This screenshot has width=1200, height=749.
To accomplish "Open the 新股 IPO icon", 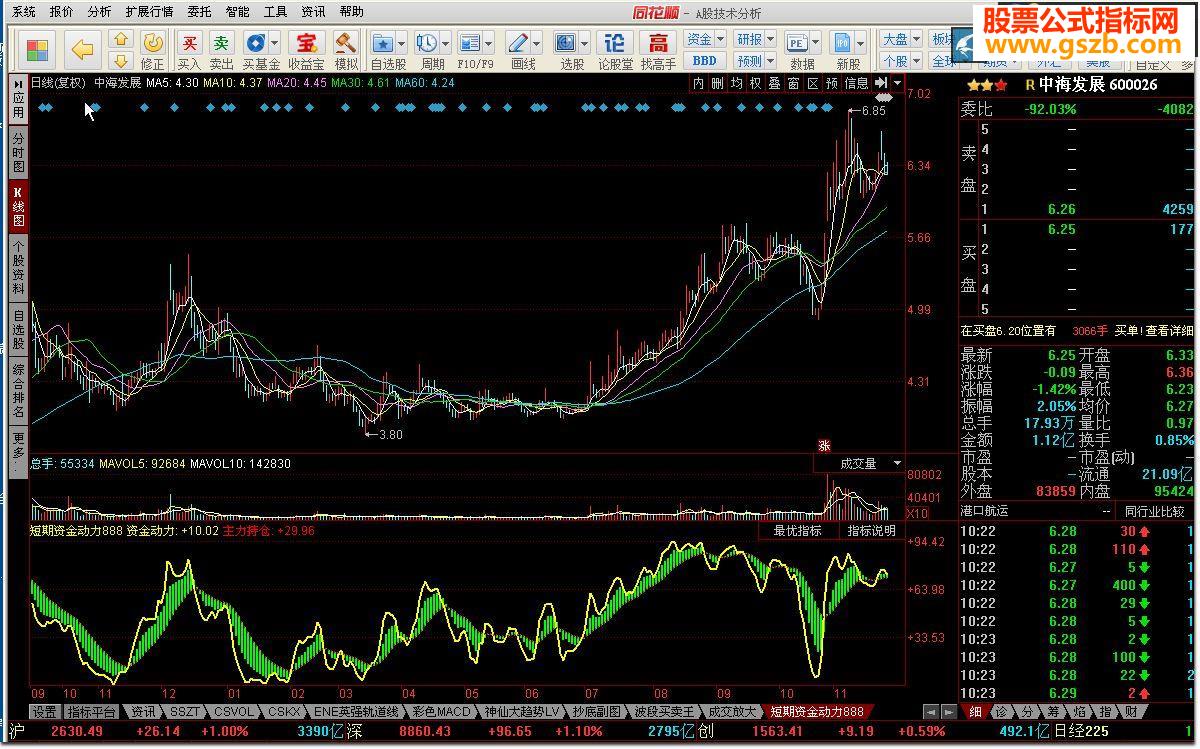I will [x=842, y=43].
